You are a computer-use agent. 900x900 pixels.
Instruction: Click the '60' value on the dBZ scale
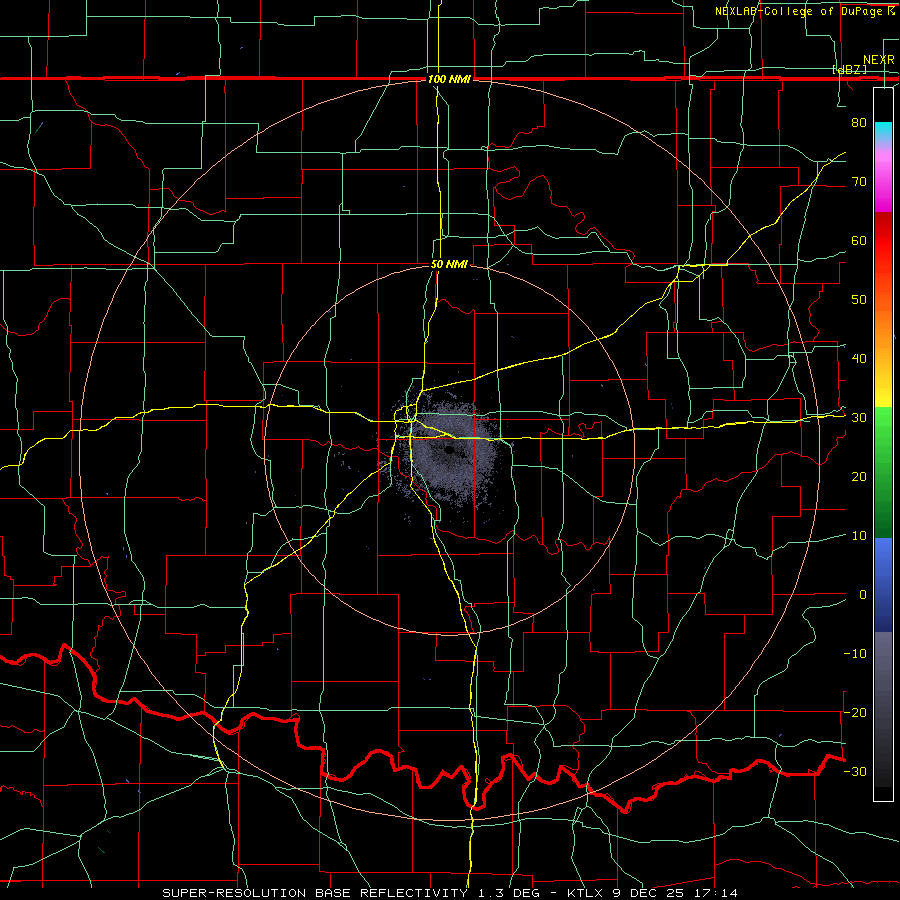pyautogui.click(x=859, y=240)
